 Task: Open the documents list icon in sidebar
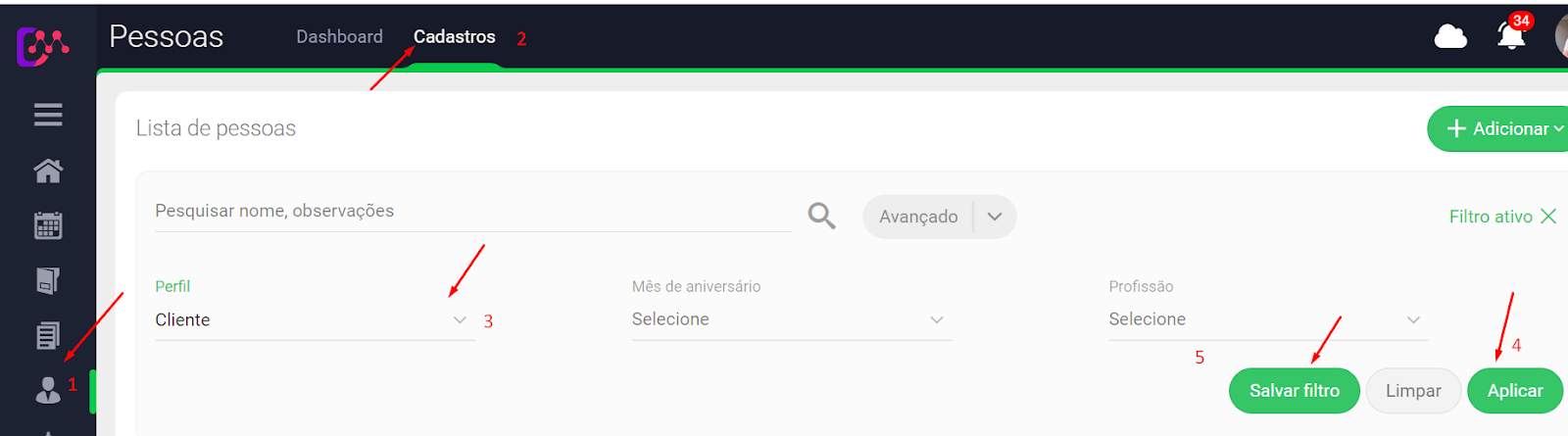point(48,336)
